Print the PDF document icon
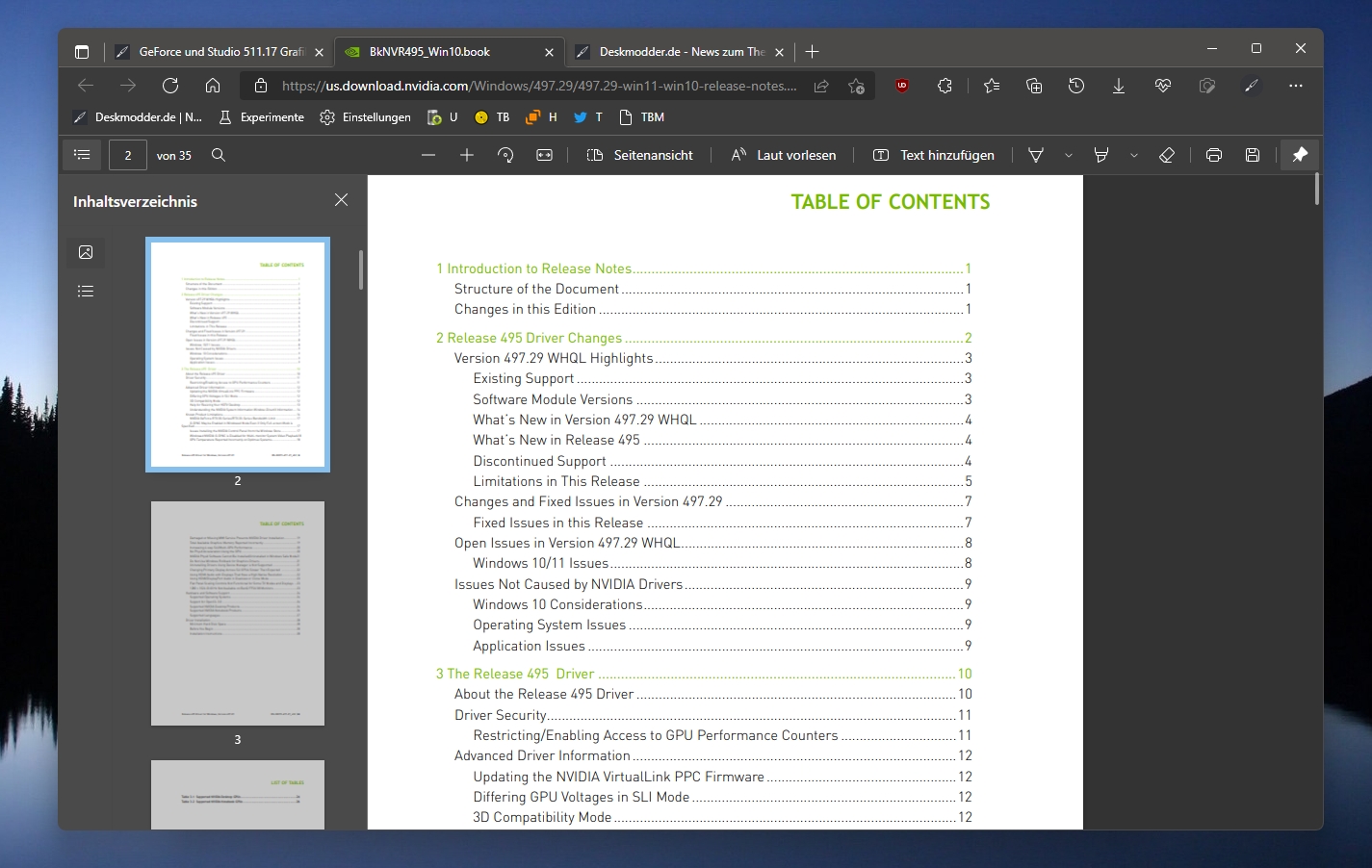1372x868 pixels. 1214,155
